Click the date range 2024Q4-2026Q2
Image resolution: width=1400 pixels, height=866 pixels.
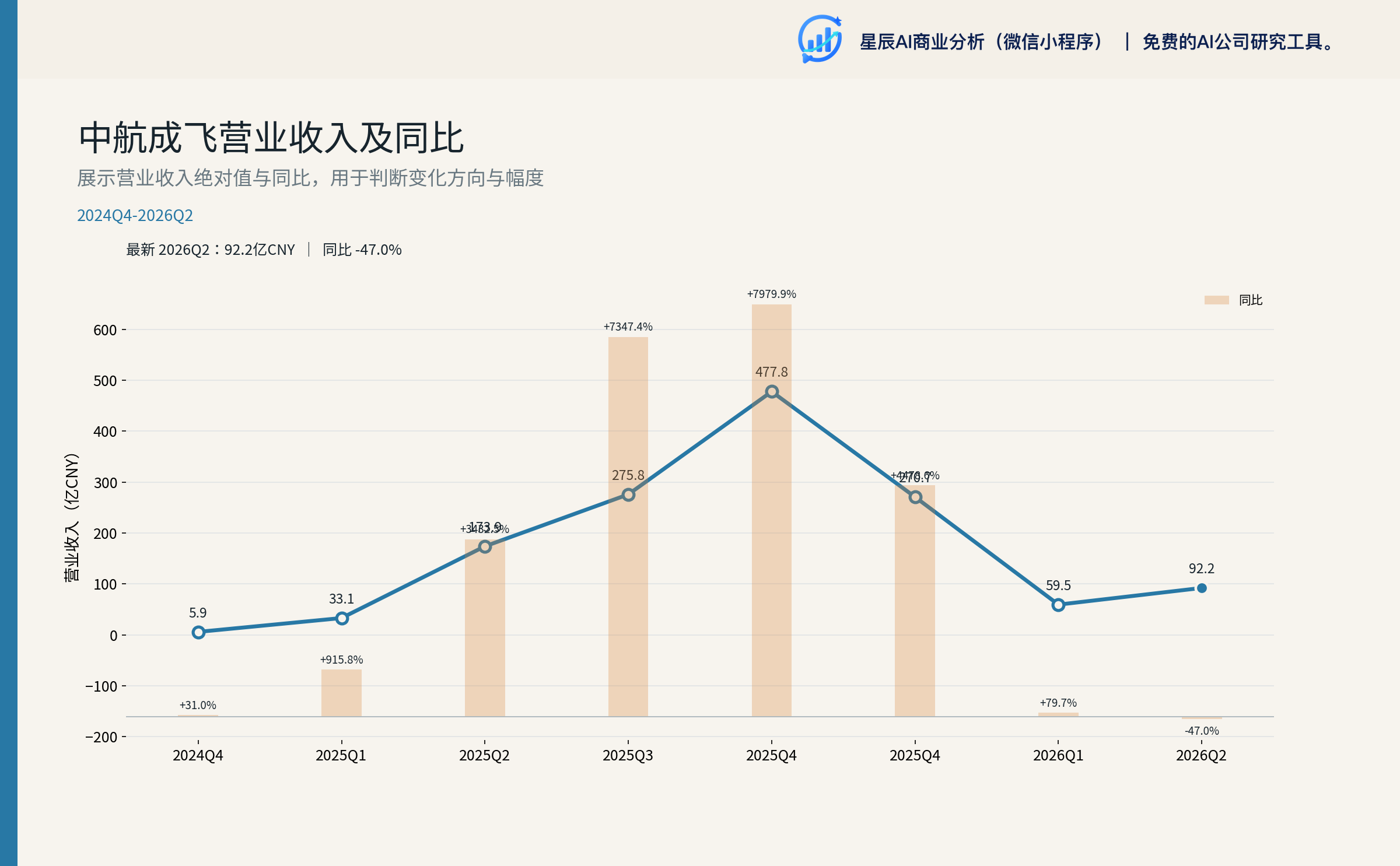135,215
